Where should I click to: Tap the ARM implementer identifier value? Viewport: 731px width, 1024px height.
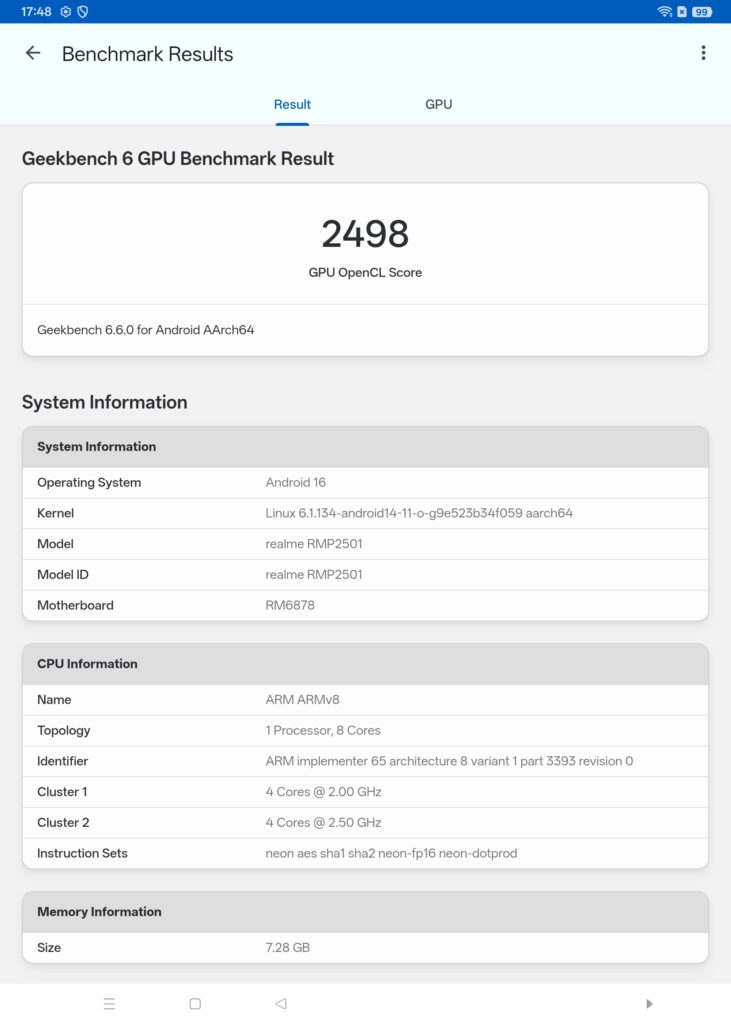449,761
